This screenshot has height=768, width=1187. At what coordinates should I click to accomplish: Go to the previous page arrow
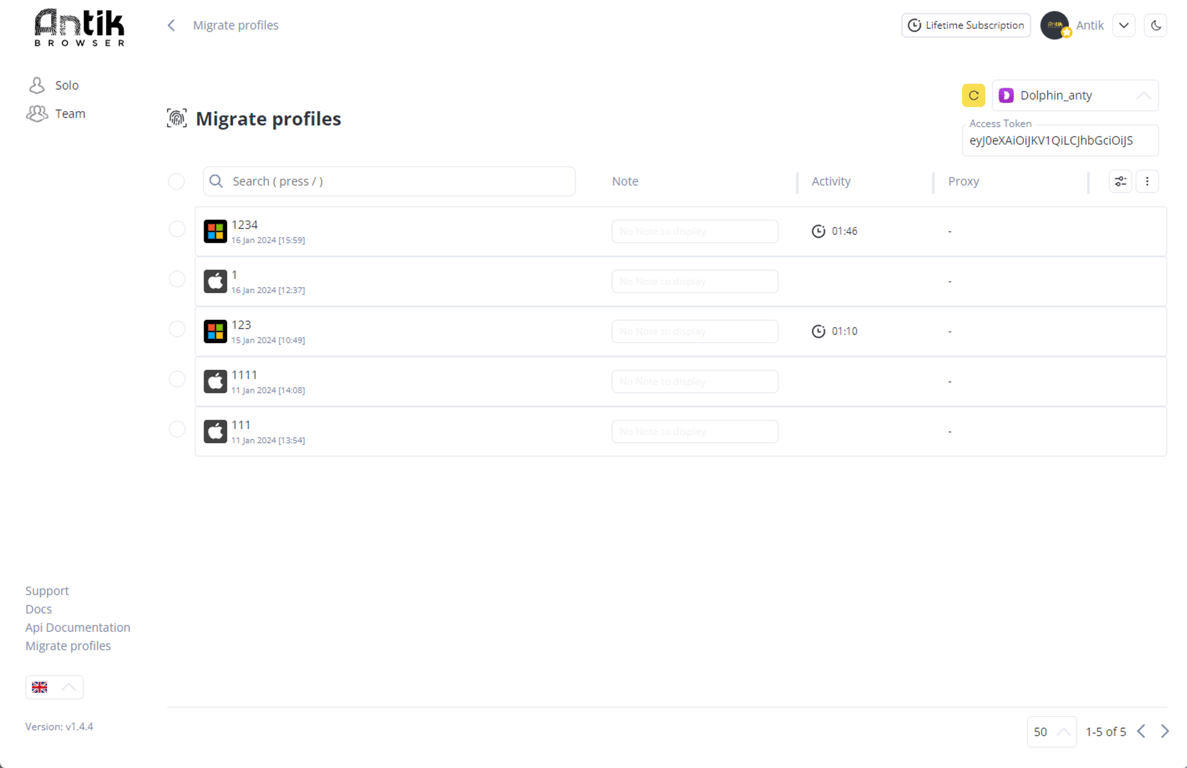click(1142, 731)
